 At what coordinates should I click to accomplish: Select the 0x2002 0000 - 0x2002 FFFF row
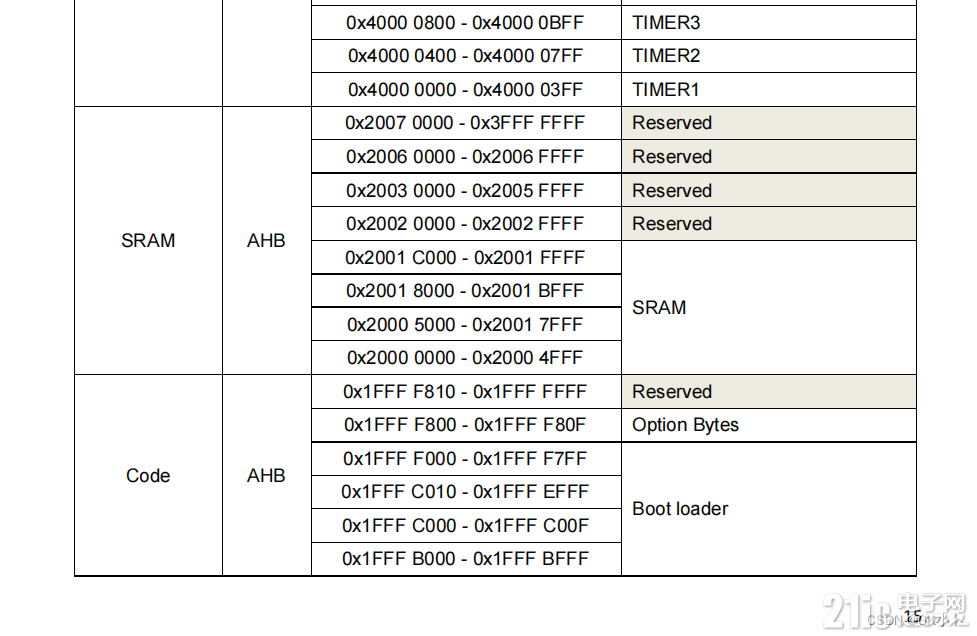(614, 224)
